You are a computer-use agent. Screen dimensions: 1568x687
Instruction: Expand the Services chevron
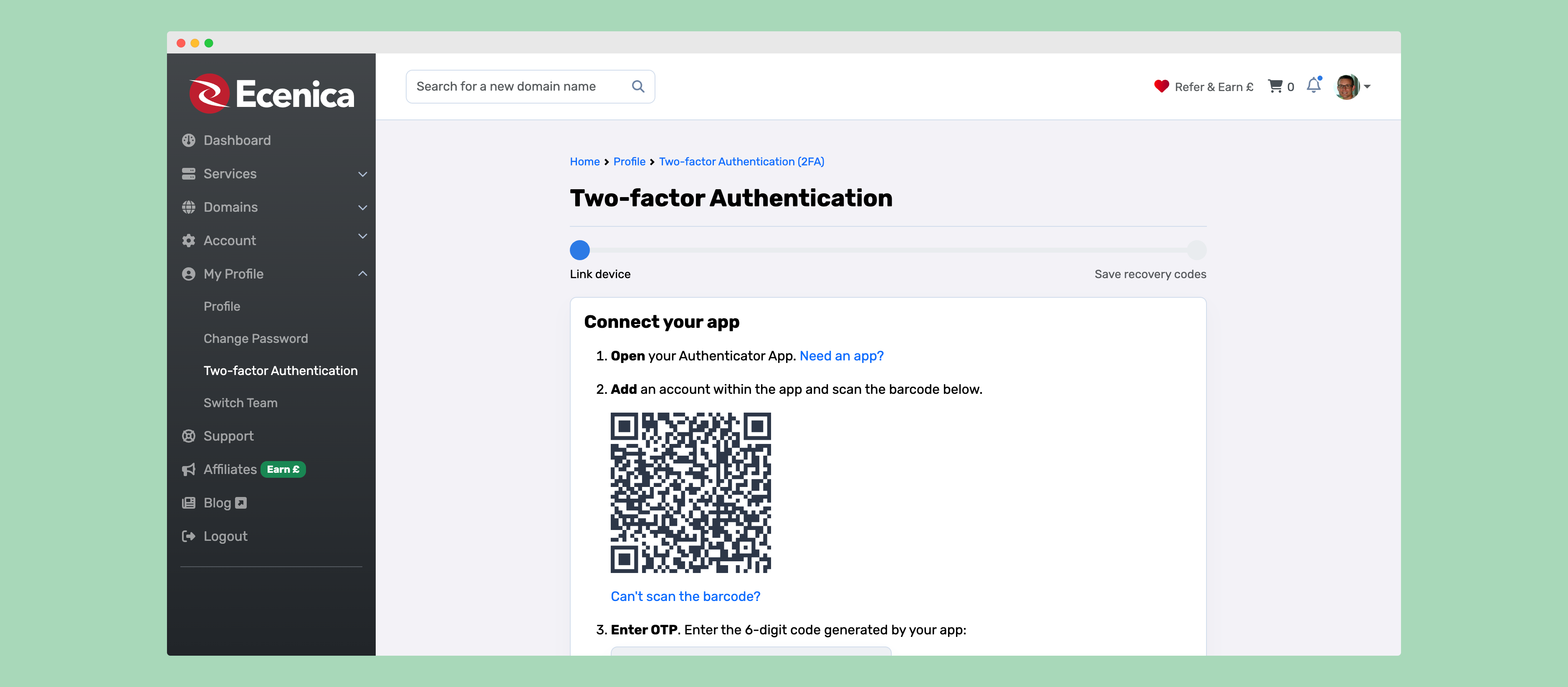point(363,174)
